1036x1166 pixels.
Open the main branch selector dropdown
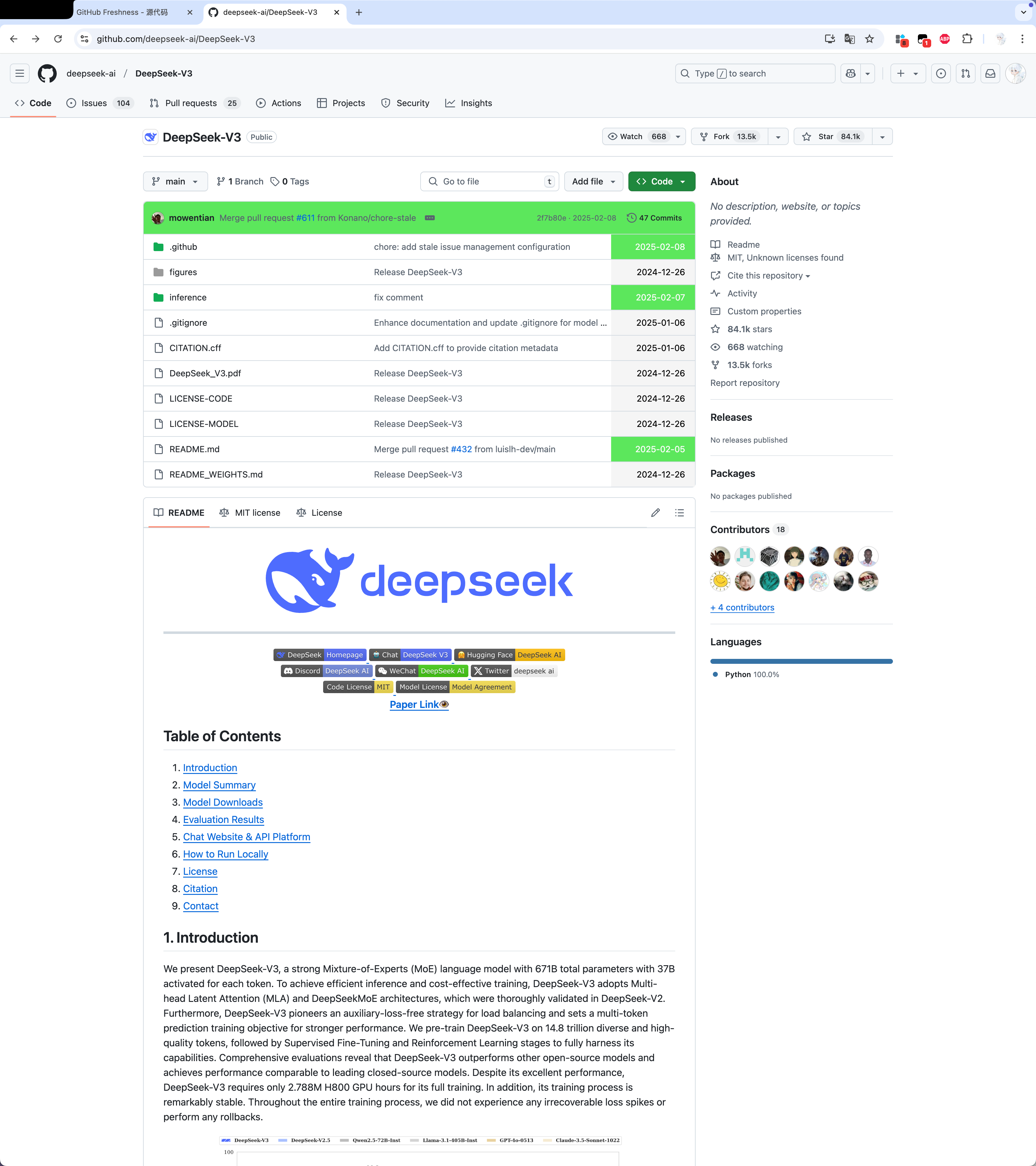[x=175, y=181]
